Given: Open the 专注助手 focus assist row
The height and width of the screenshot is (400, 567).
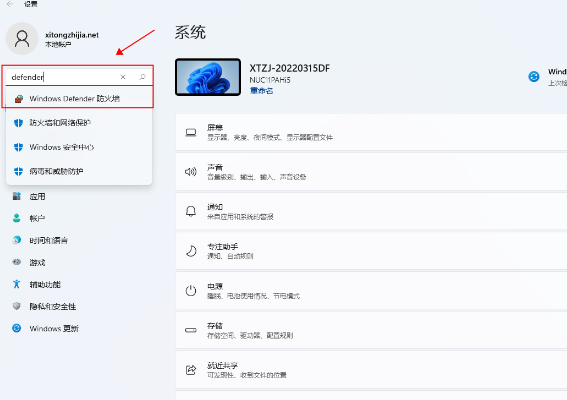Looking at the screenshot, I should (371, 251).
